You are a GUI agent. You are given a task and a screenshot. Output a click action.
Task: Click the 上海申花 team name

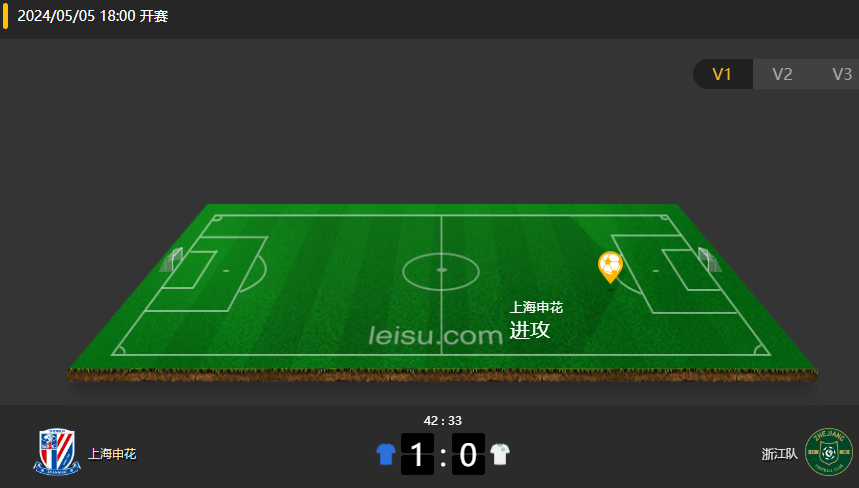(x=112, y=454)
